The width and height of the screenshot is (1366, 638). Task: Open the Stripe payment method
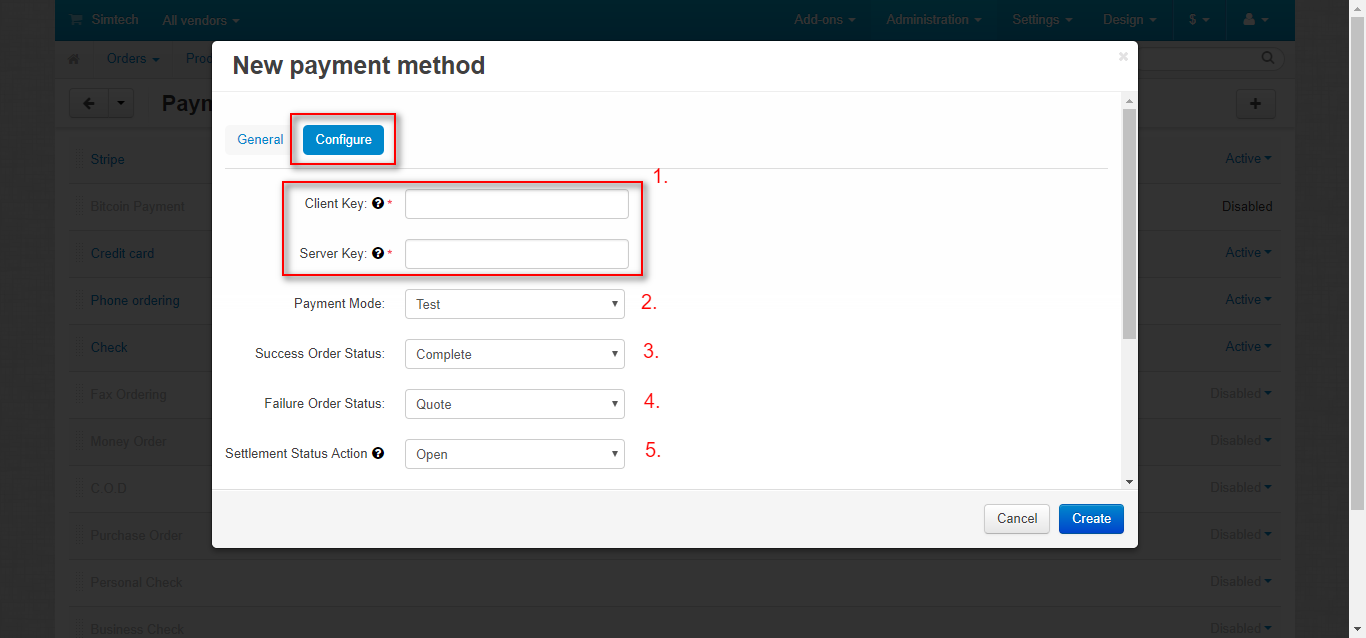coord(107,159)
